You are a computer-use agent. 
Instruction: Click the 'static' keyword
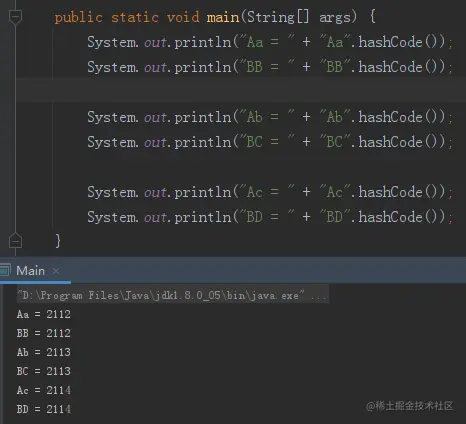[x=135, y=17]
